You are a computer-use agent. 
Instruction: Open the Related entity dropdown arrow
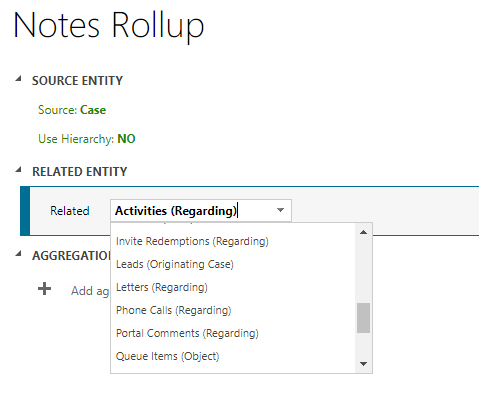(280, 210)
